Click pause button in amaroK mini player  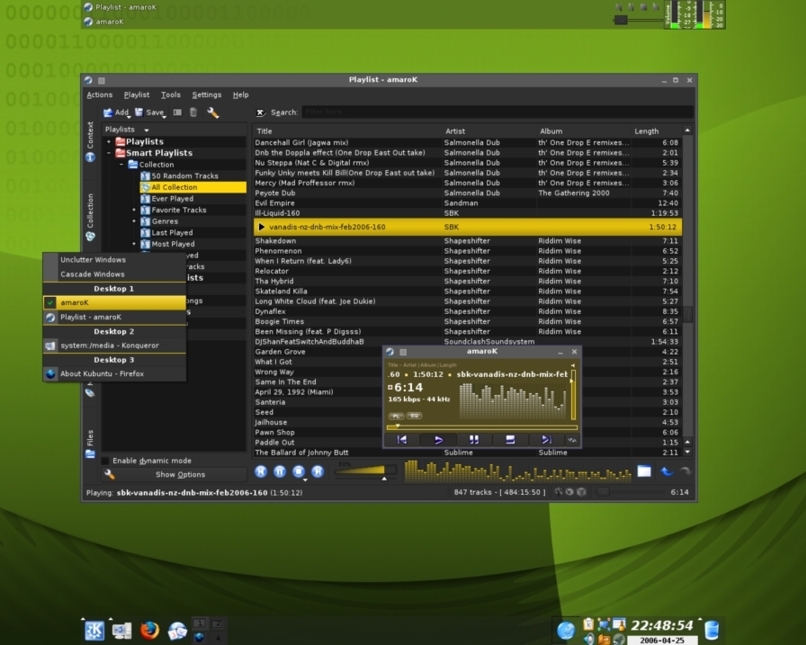(x=474, y=439)
